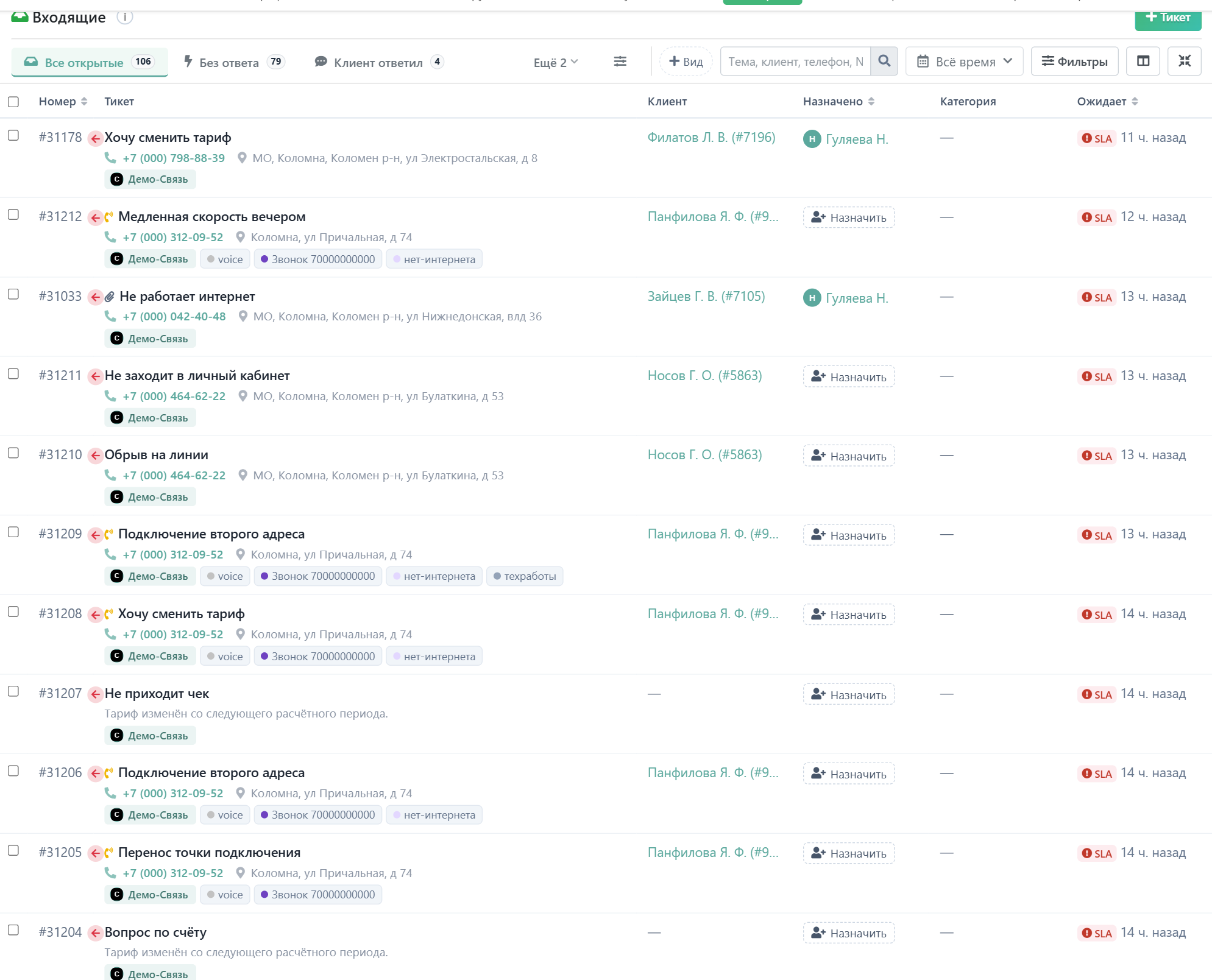
Task: Check the box for ticket #31210
Action: point(13,453)
